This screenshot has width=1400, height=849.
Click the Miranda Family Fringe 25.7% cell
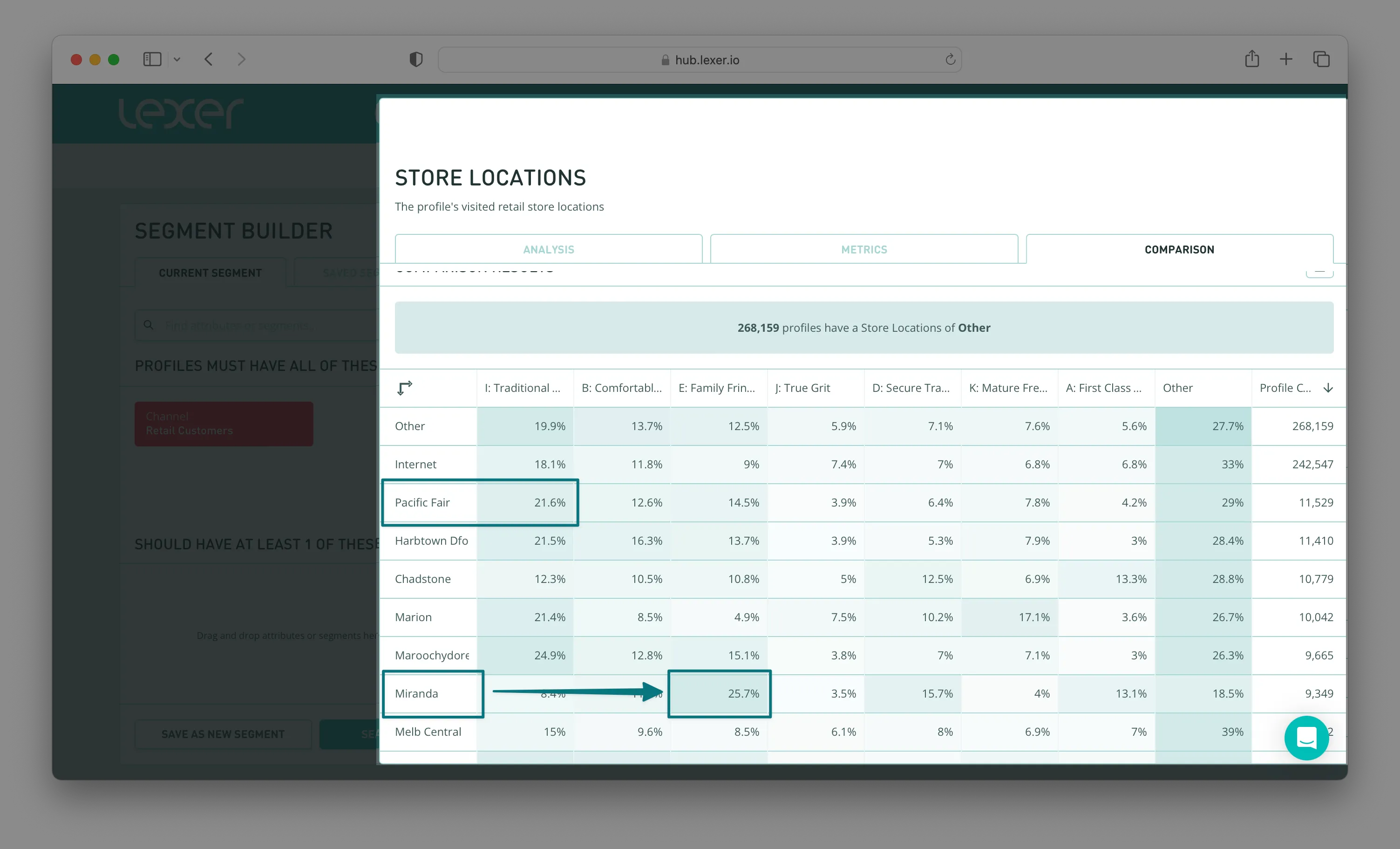tap(719, 693)
